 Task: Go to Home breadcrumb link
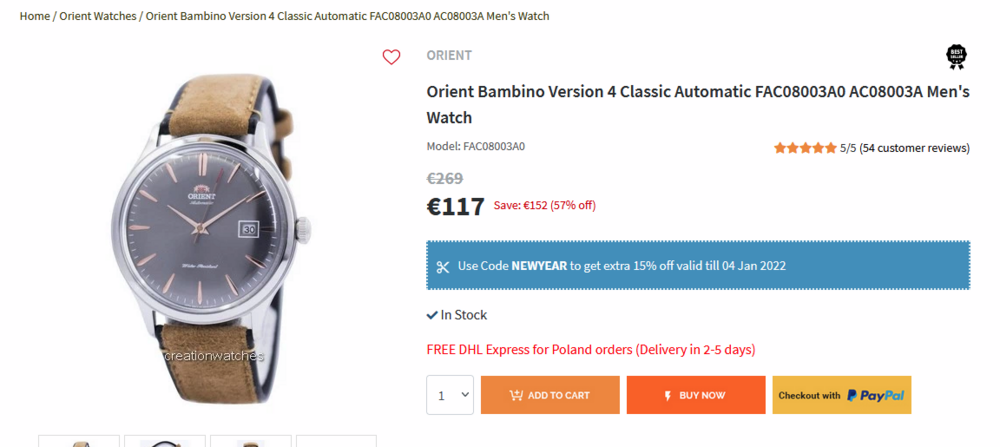(x=34, y=16)
